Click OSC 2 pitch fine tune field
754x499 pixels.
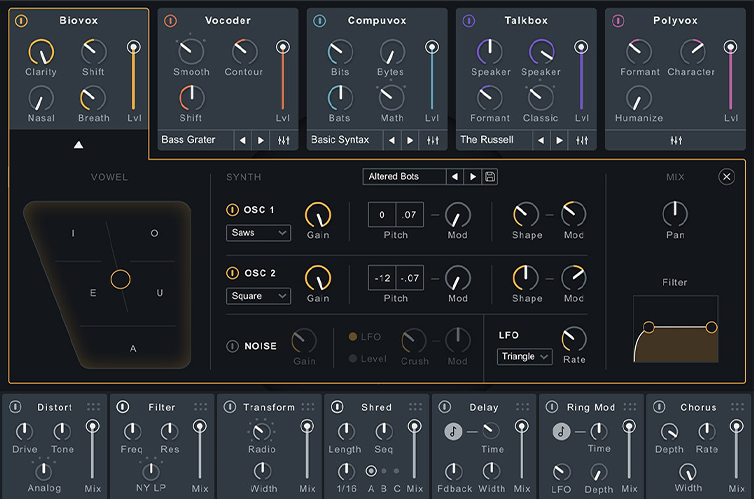(x=410, y=278)
